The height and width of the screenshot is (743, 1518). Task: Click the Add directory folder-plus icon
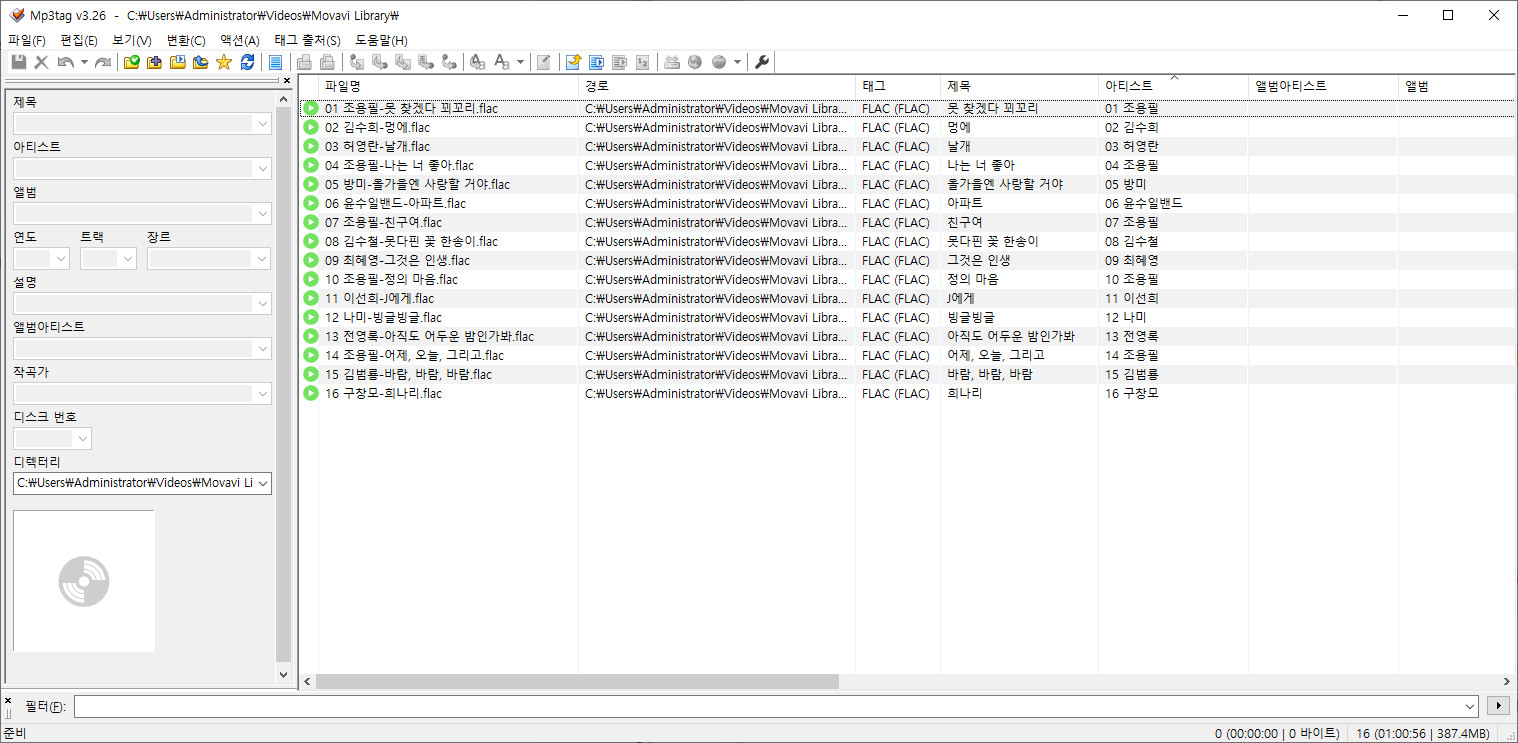pos(153,62)
